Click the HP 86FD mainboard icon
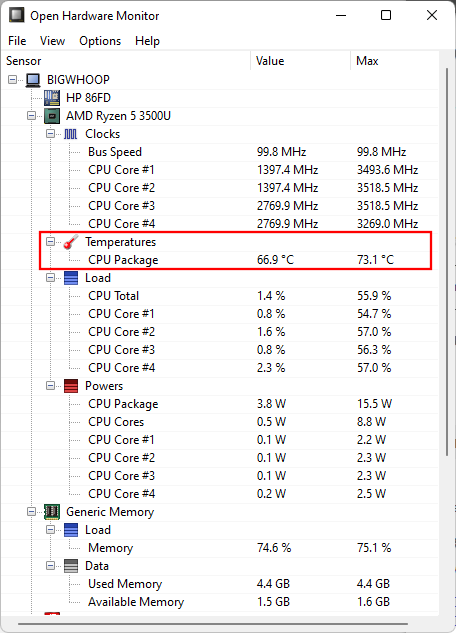 coord(52,98)
